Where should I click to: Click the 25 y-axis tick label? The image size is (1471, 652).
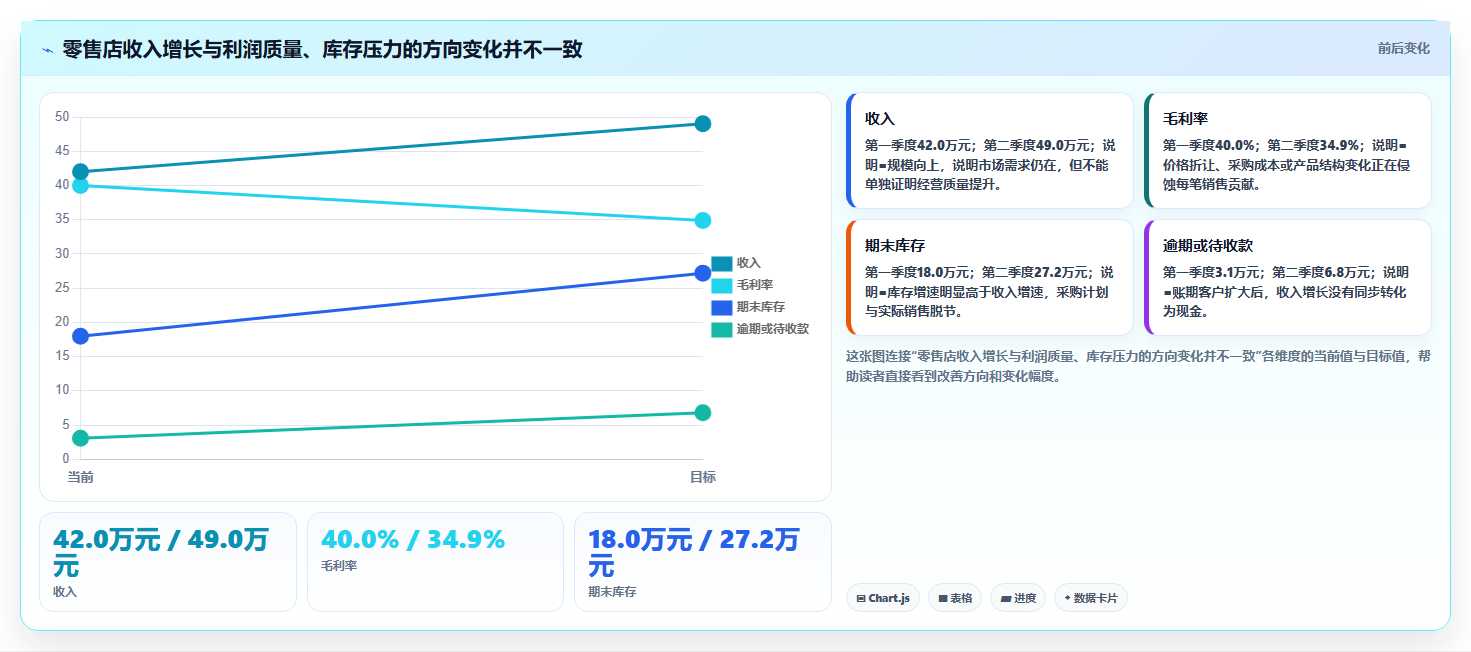click(x=62, y=288)
